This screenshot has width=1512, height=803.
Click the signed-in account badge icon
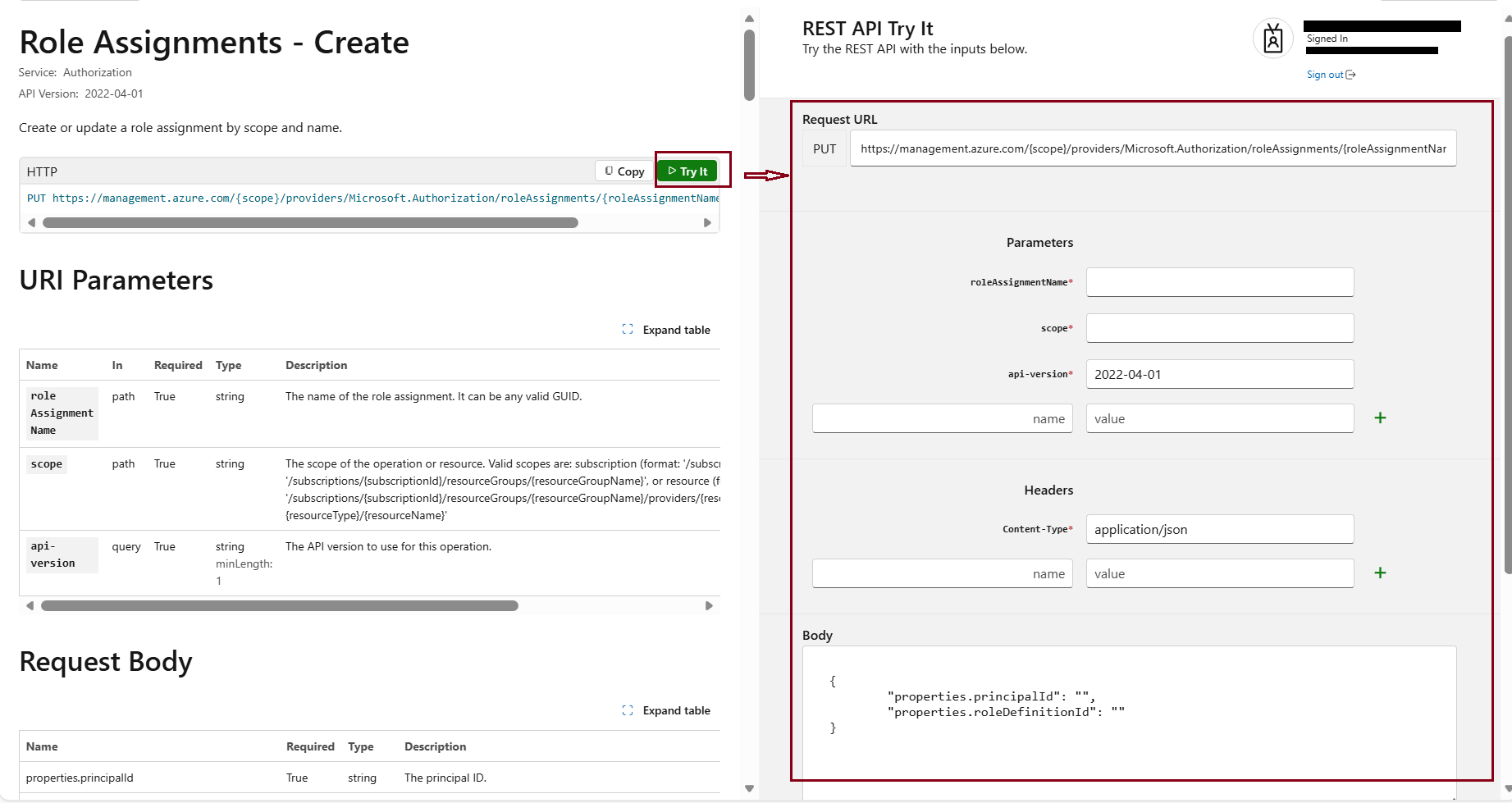[x=1273, y=39]
